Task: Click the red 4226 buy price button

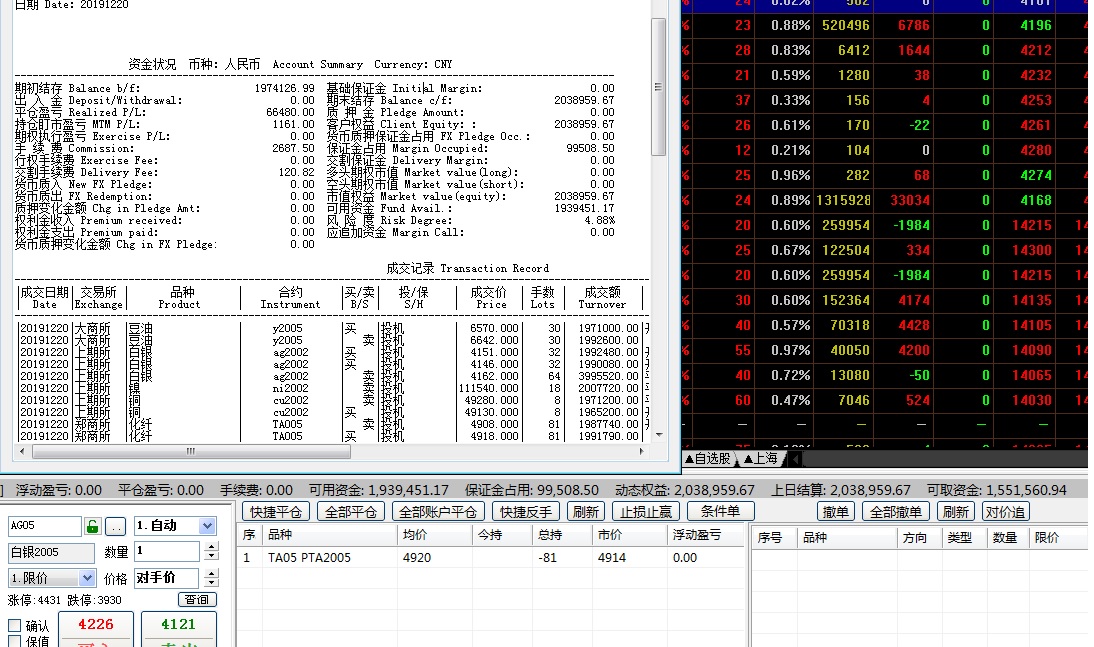Action: click(96, 627)
